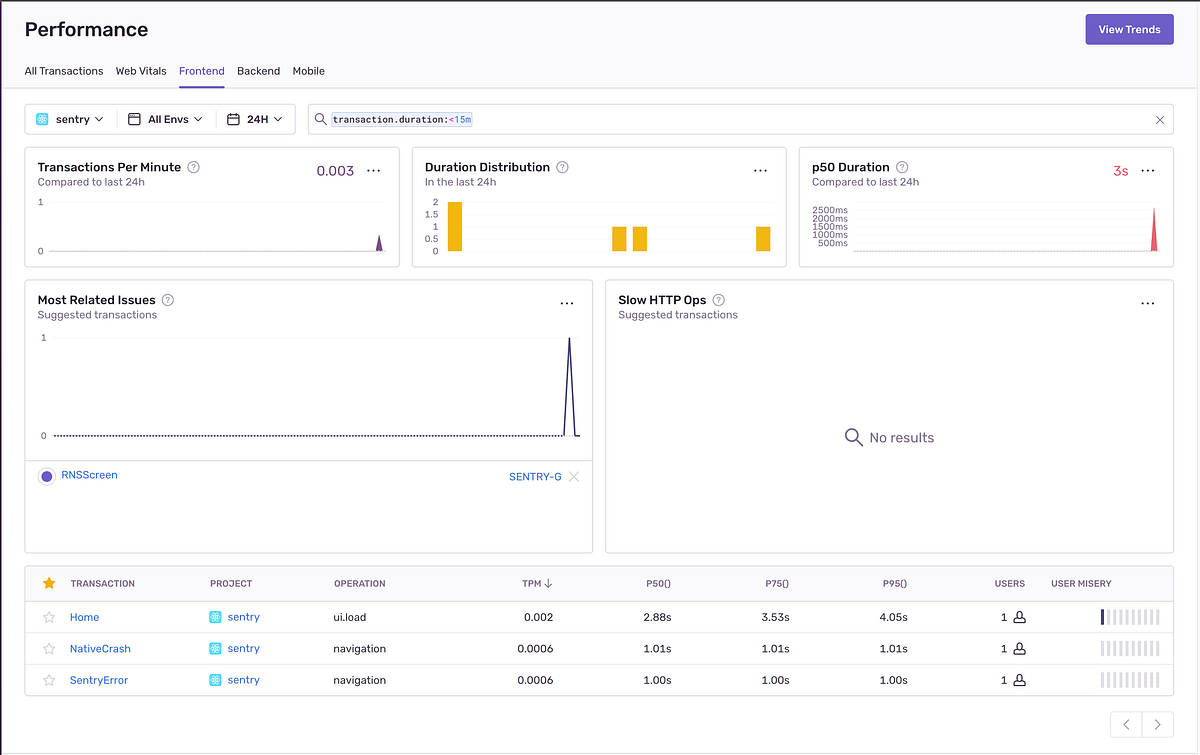Image resolution: width=1200 pixels, height=755 pixels.
Task: Show help for Duration Distribution
Action: coord(563,167)
